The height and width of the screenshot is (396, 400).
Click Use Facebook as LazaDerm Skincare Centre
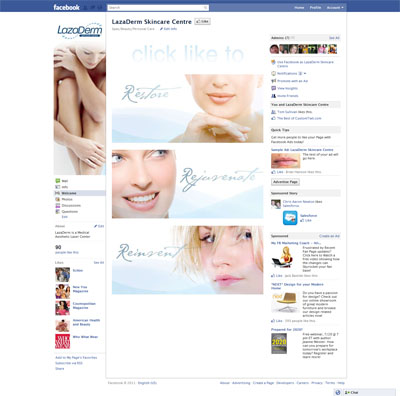click(x=305, y=64)
